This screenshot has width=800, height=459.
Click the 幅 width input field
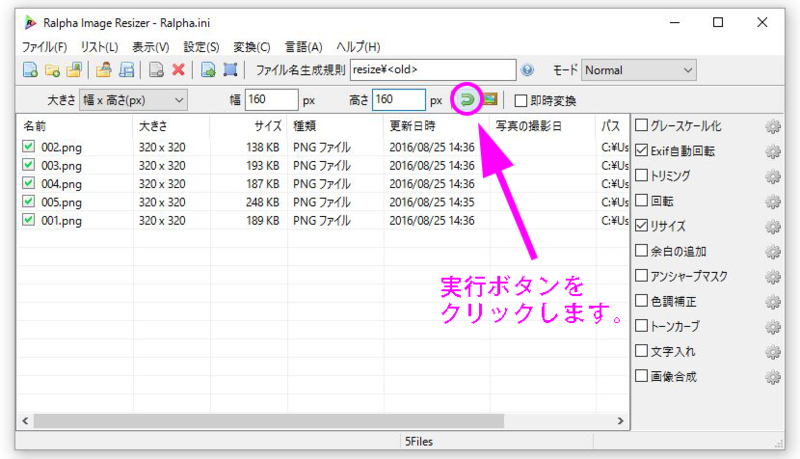[x=271, y=99]
